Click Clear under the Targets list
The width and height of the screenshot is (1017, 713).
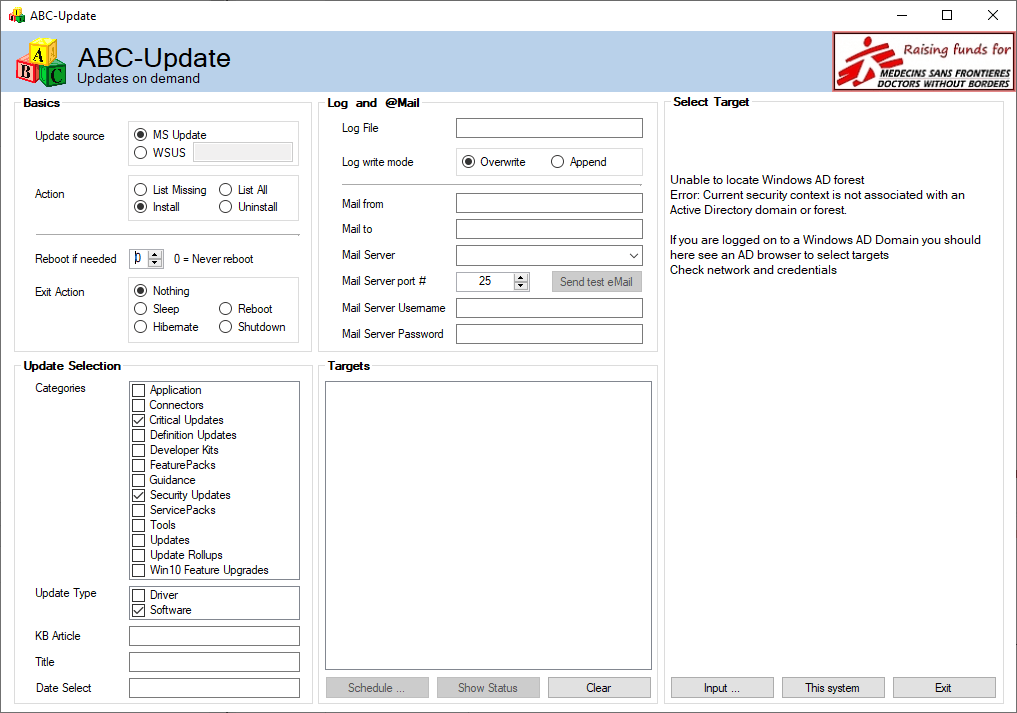tap(599, 688)
